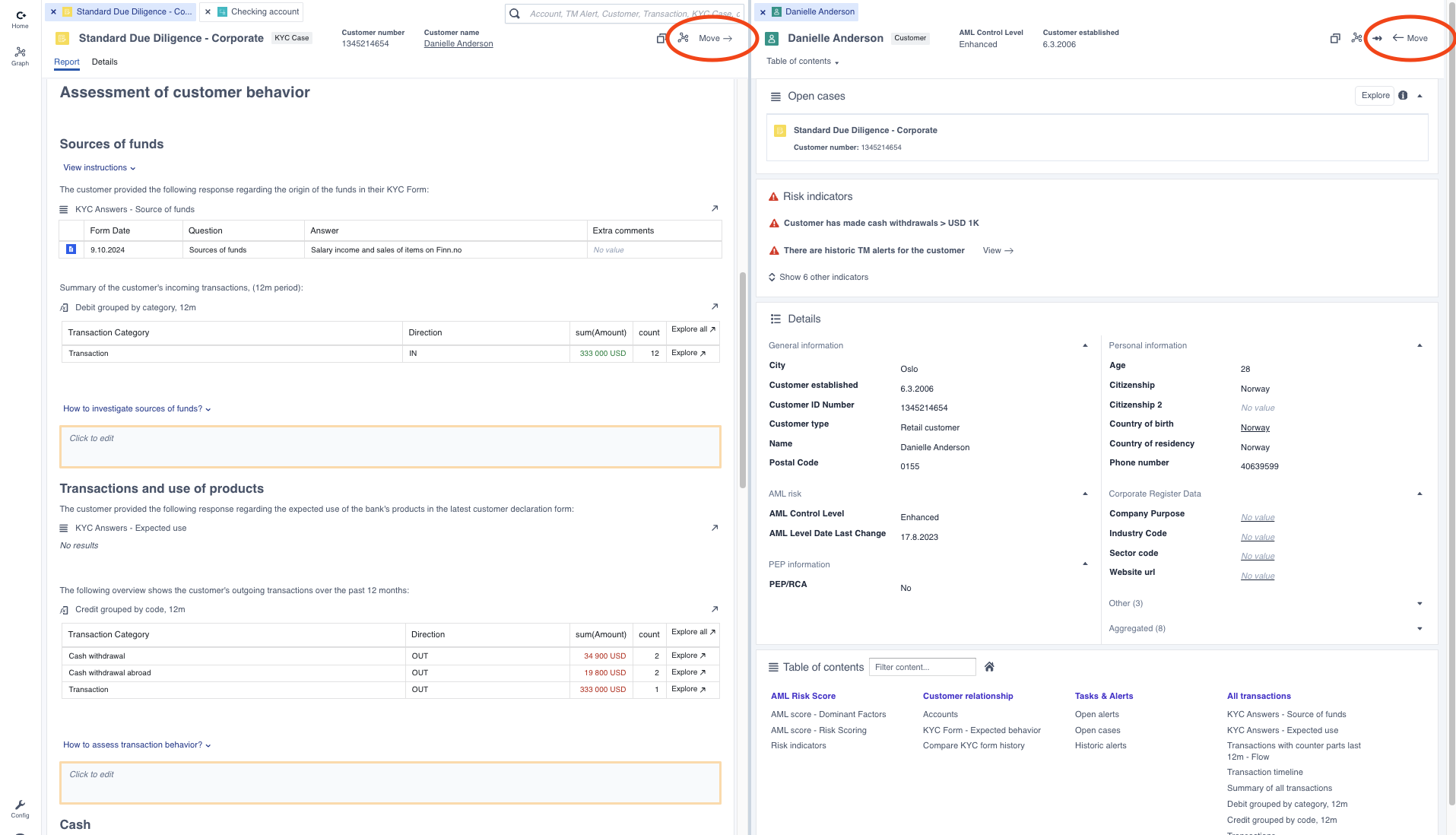The width and height of the screenshot is (1456, 835).
Task: Click Explore for Cash withdrawal abroad row
Action: point(688,672)
